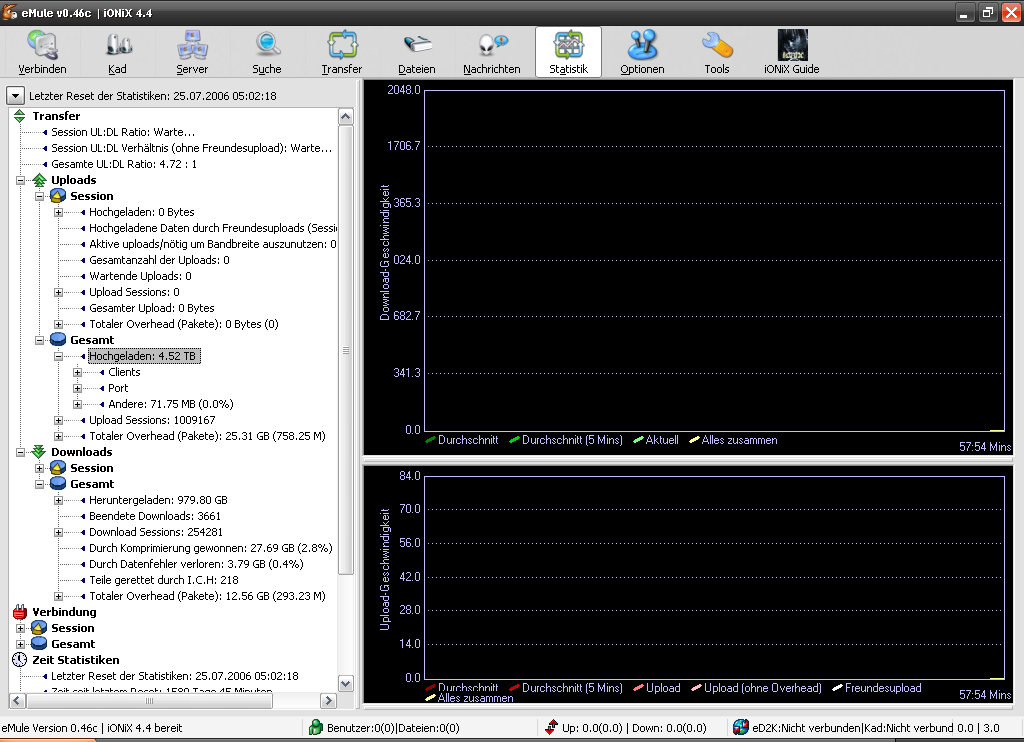Open the Kad network page
1024x742 pixels.
pos(118,52)
